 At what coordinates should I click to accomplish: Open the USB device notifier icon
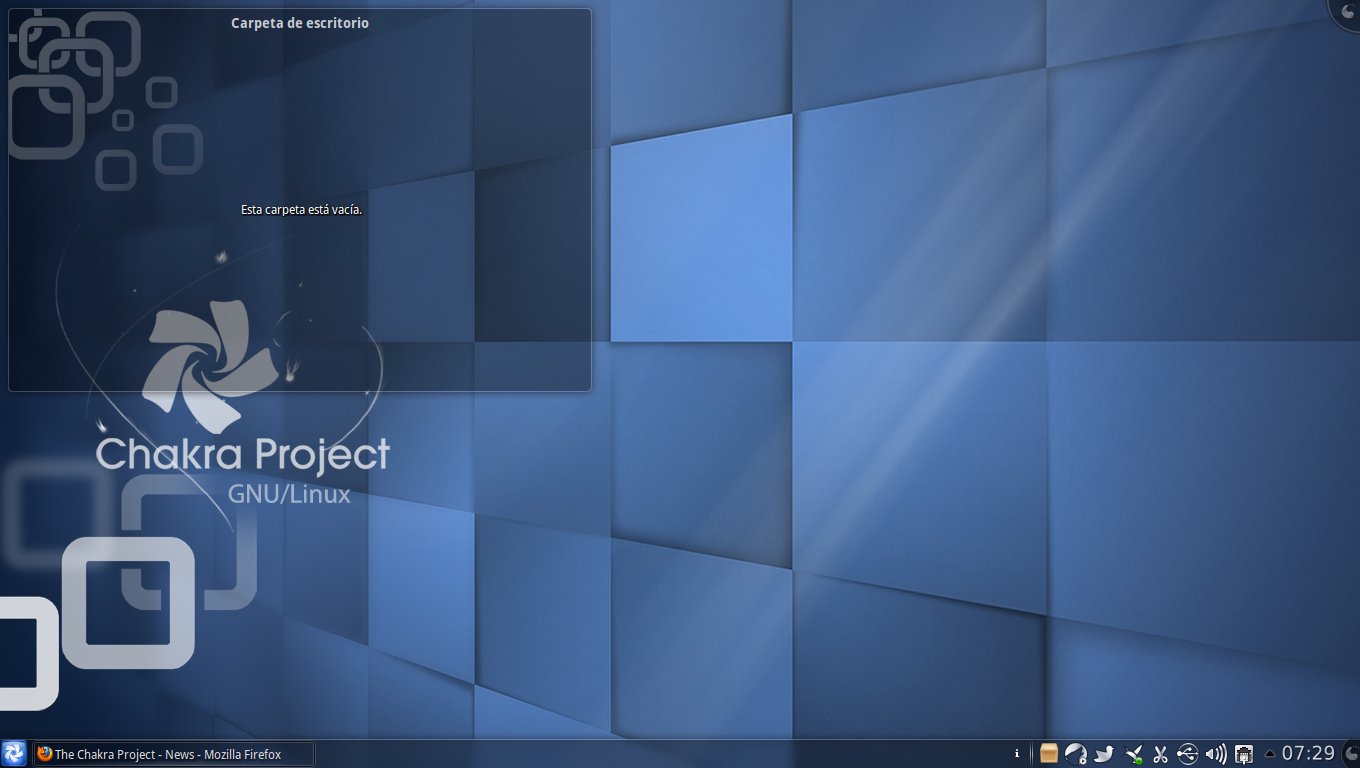click(1188, 754)
